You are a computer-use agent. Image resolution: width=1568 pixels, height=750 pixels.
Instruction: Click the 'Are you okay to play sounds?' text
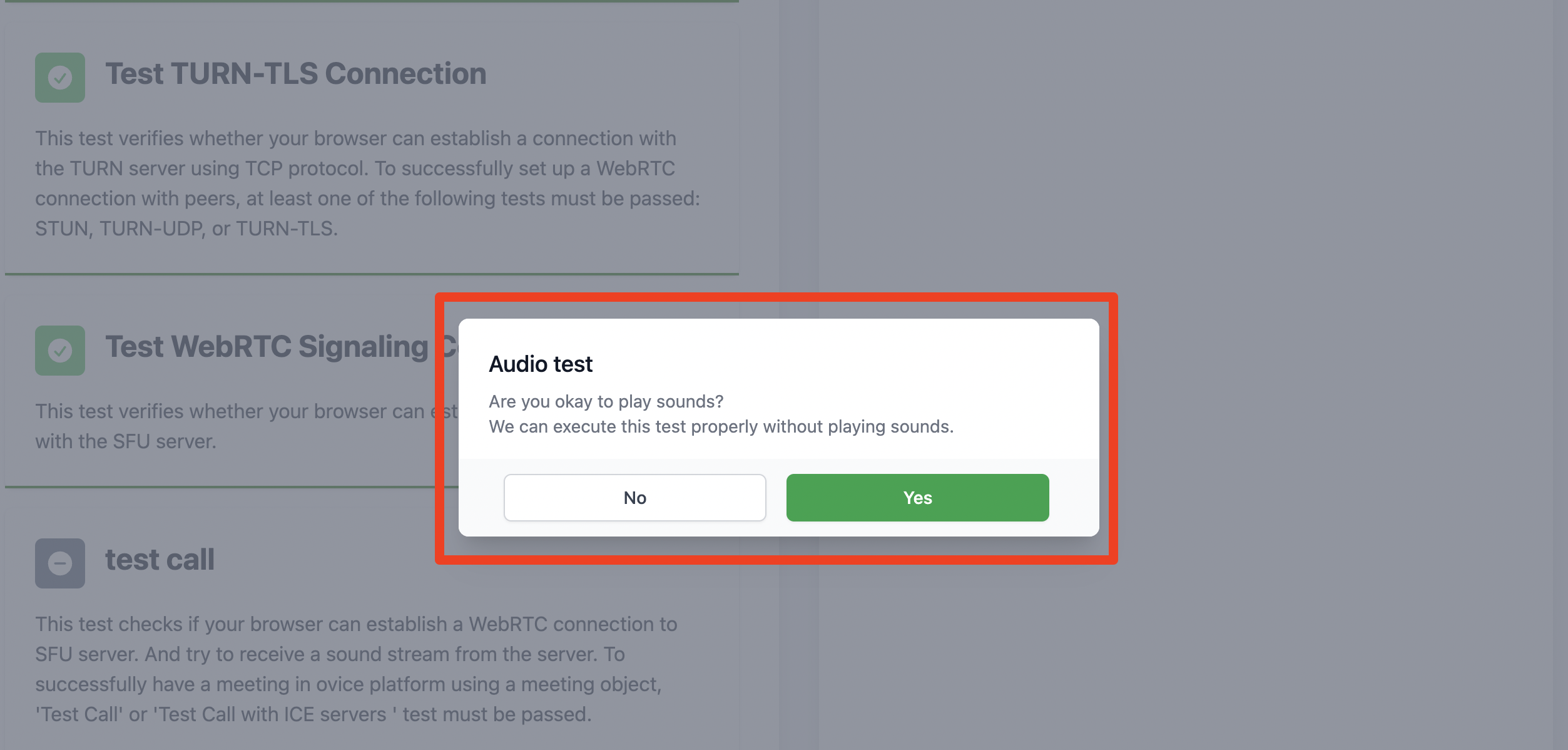coord(606,401)
